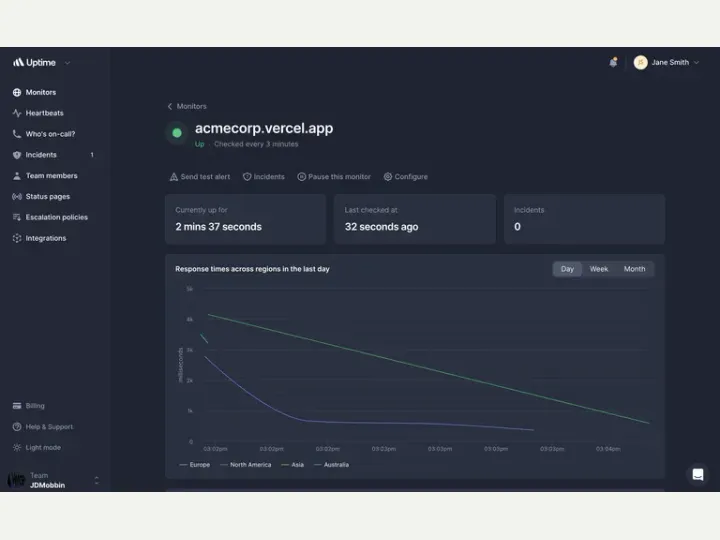Expand the Team JDMobbin switcher arrows
The width and height of the screenshot is (720, 540).
pyautogui.click(x=96, y=481)
